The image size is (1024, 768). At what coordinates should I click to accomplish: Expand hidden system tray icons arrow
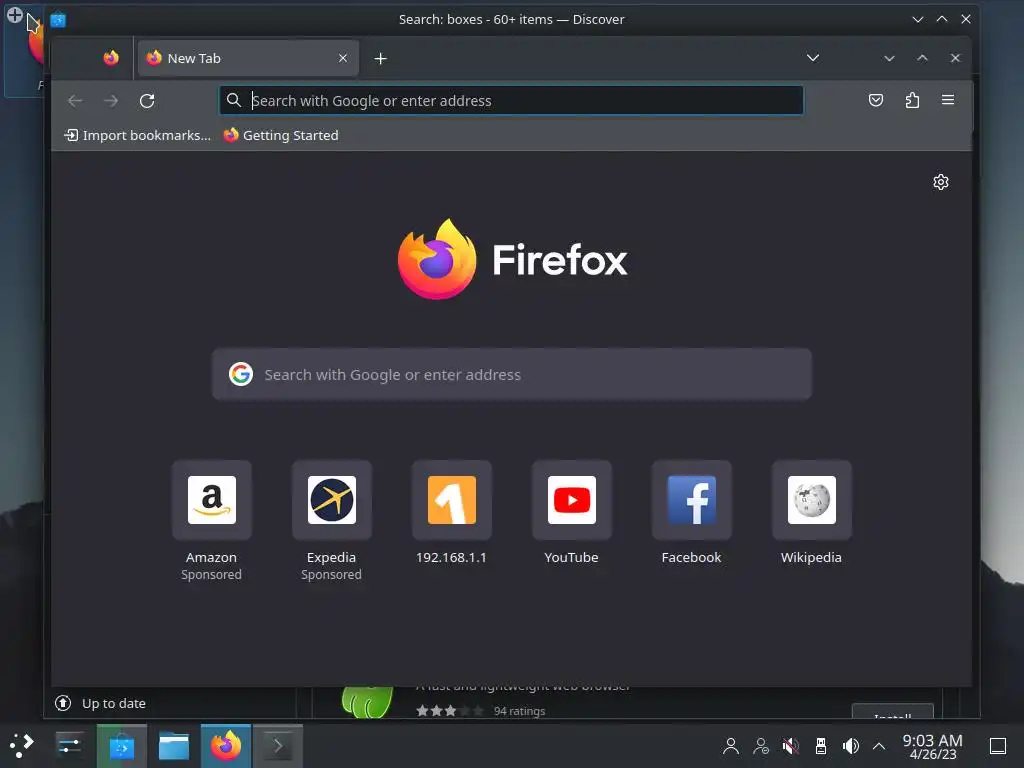point(879,746)
